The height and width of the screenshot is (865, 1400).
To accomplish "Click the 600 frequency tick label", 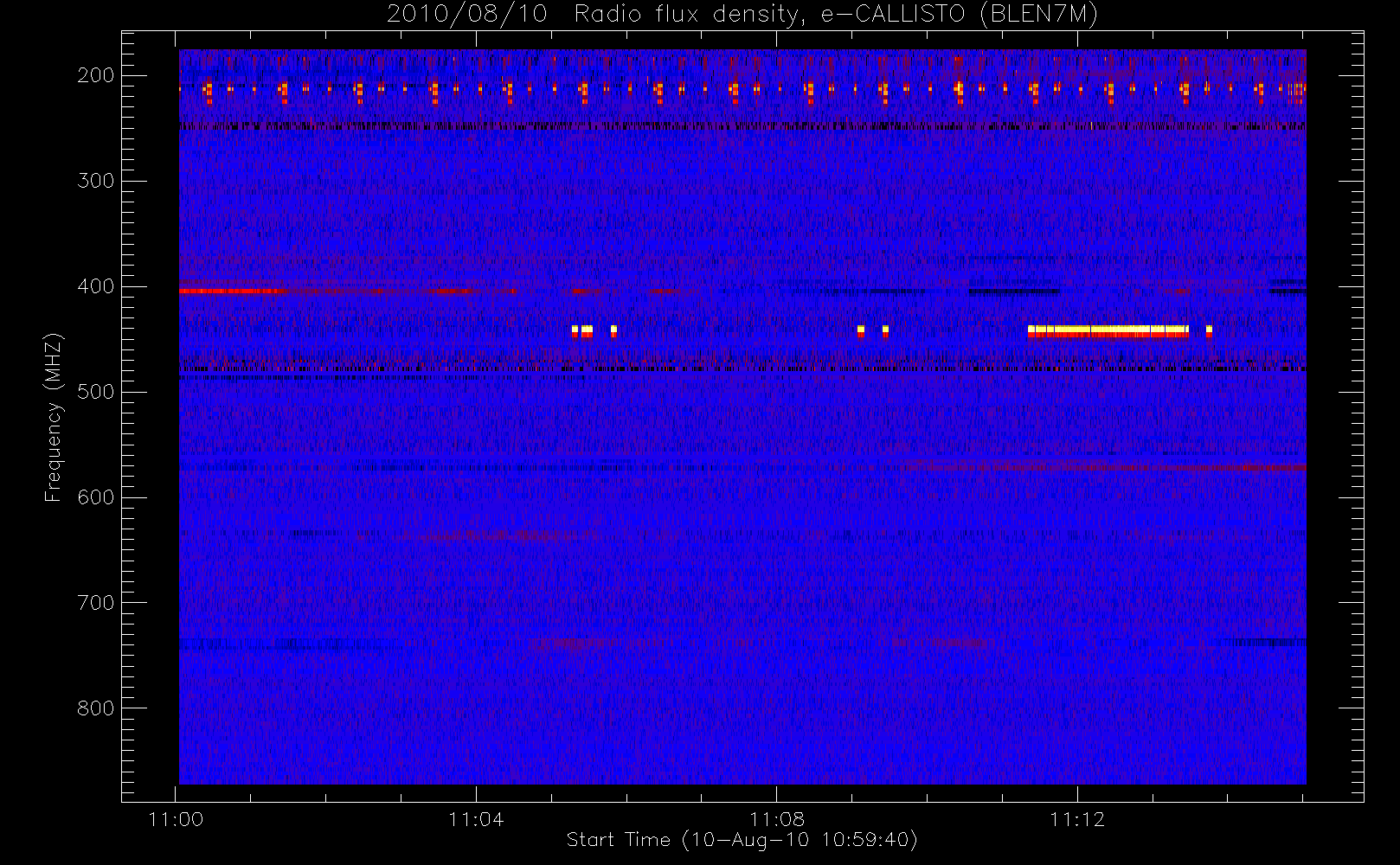I will coord(96,497).
